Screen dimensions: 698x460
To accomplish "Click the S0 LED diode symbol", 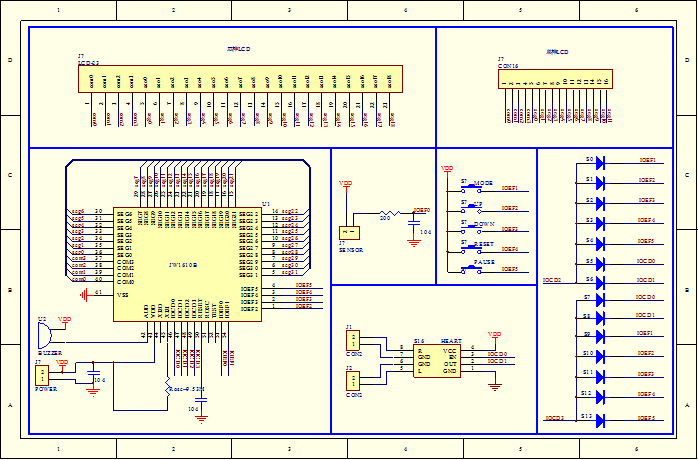I will [x=601, y=161].
